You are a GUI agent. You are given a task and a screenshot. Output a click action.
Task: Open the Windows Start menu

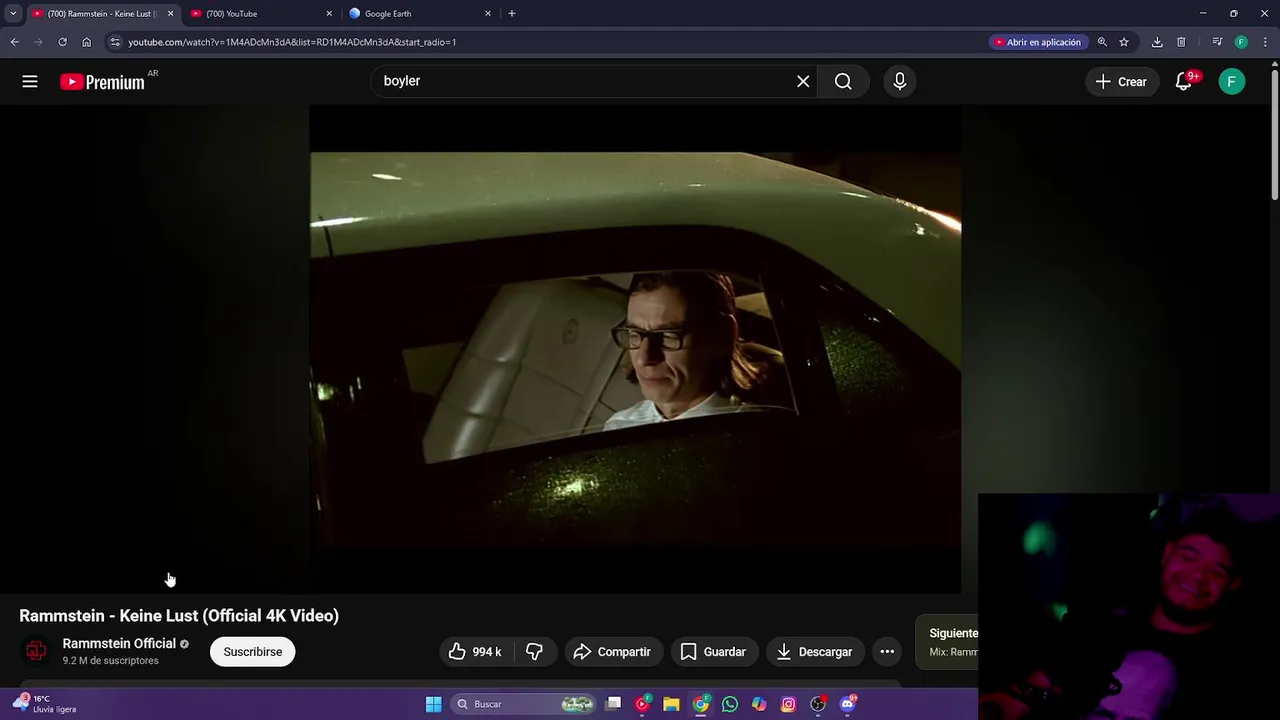(x=433, y=704)
